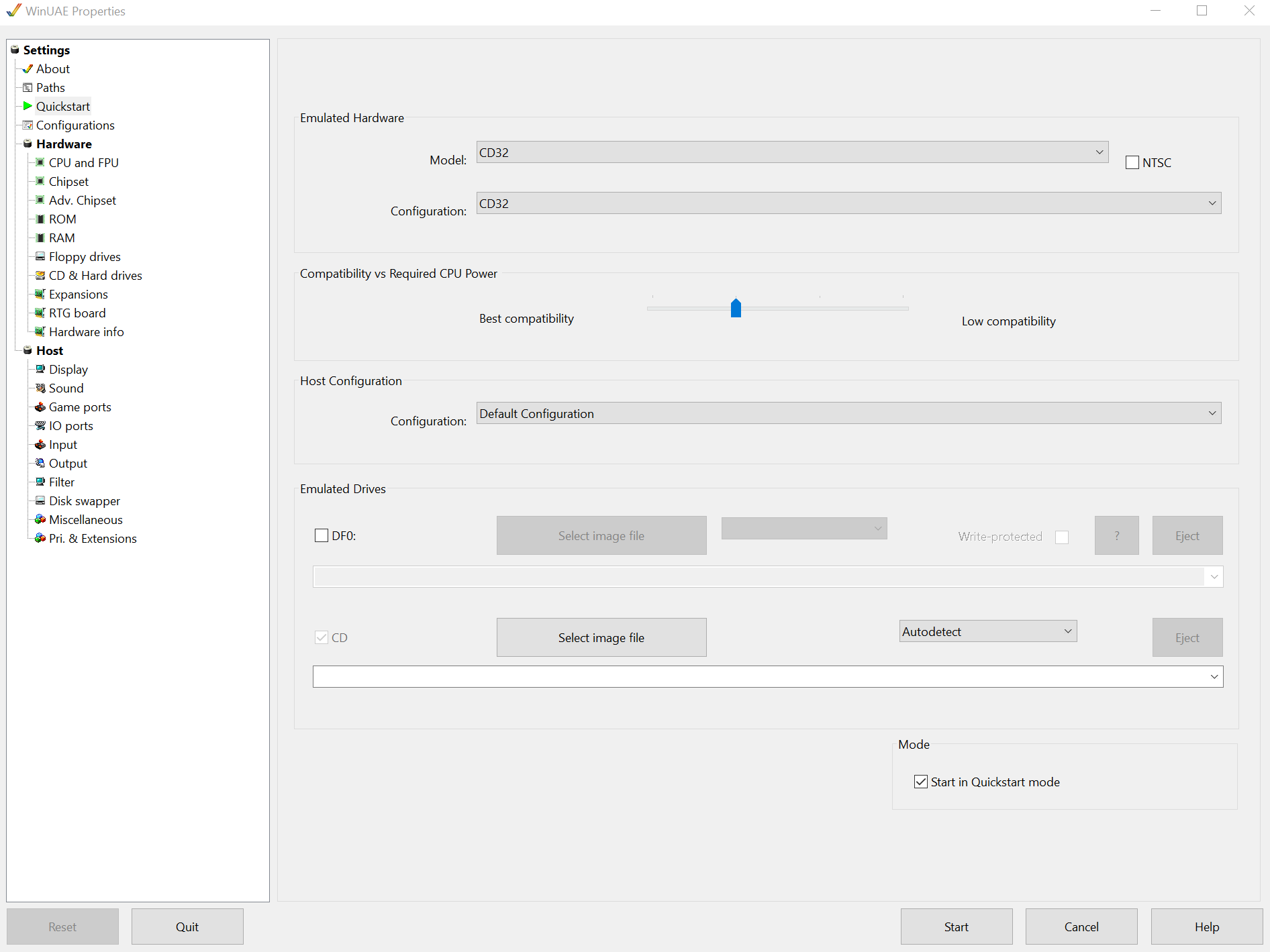Viewport: 1270px width, 952px height.
Task: Open Miscellaneous settings page
Action: coord(86,520)
